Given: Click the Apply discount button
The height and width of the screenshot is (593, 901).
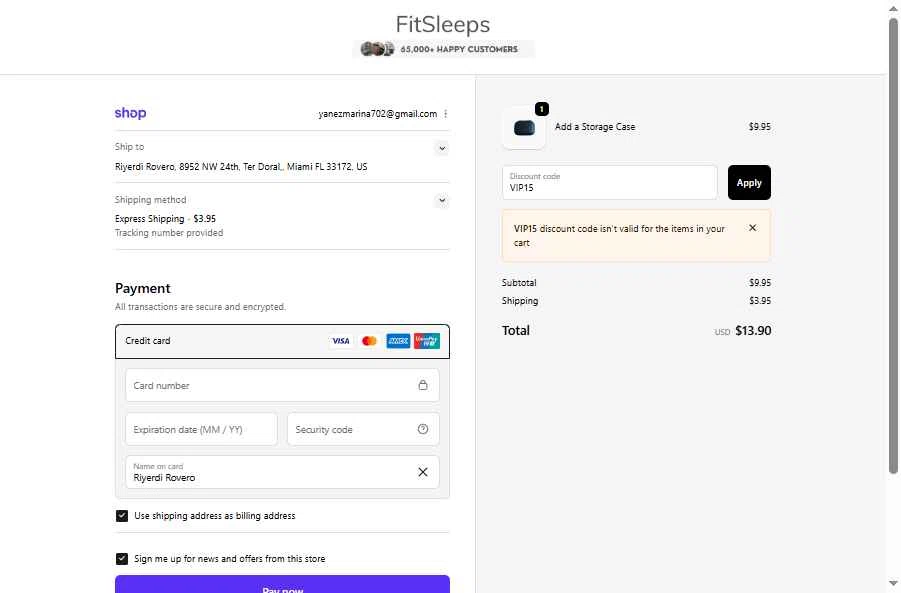Looking at the screenshot, I should (x=749, y=183).
